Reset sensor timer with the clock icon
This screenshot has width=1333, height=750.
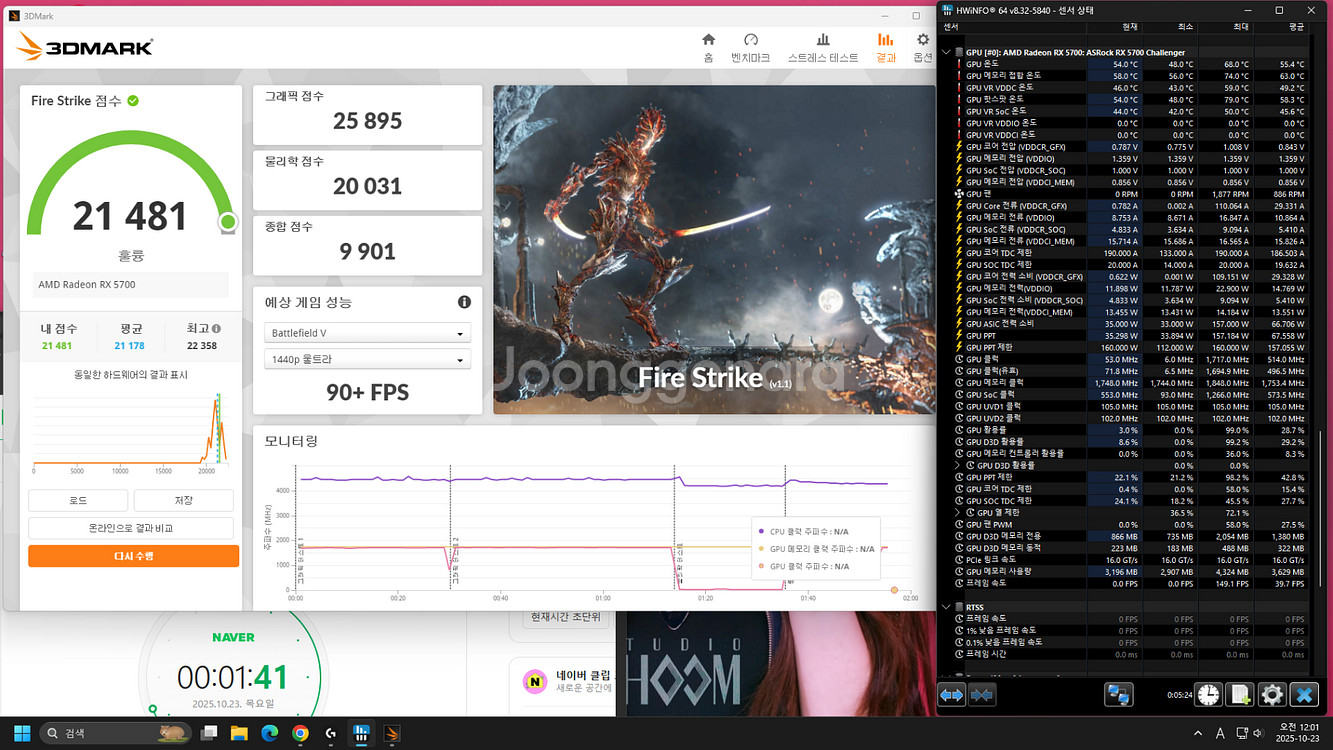pyautogui.click(x=1209, y=694)
